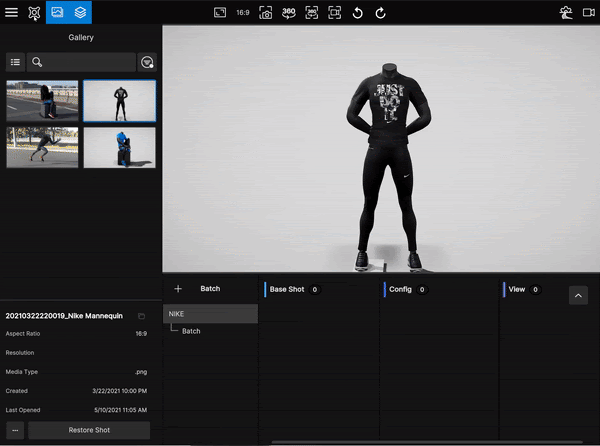Open the gallery filter options
This screenshot has width=600, height=446.
147,62
